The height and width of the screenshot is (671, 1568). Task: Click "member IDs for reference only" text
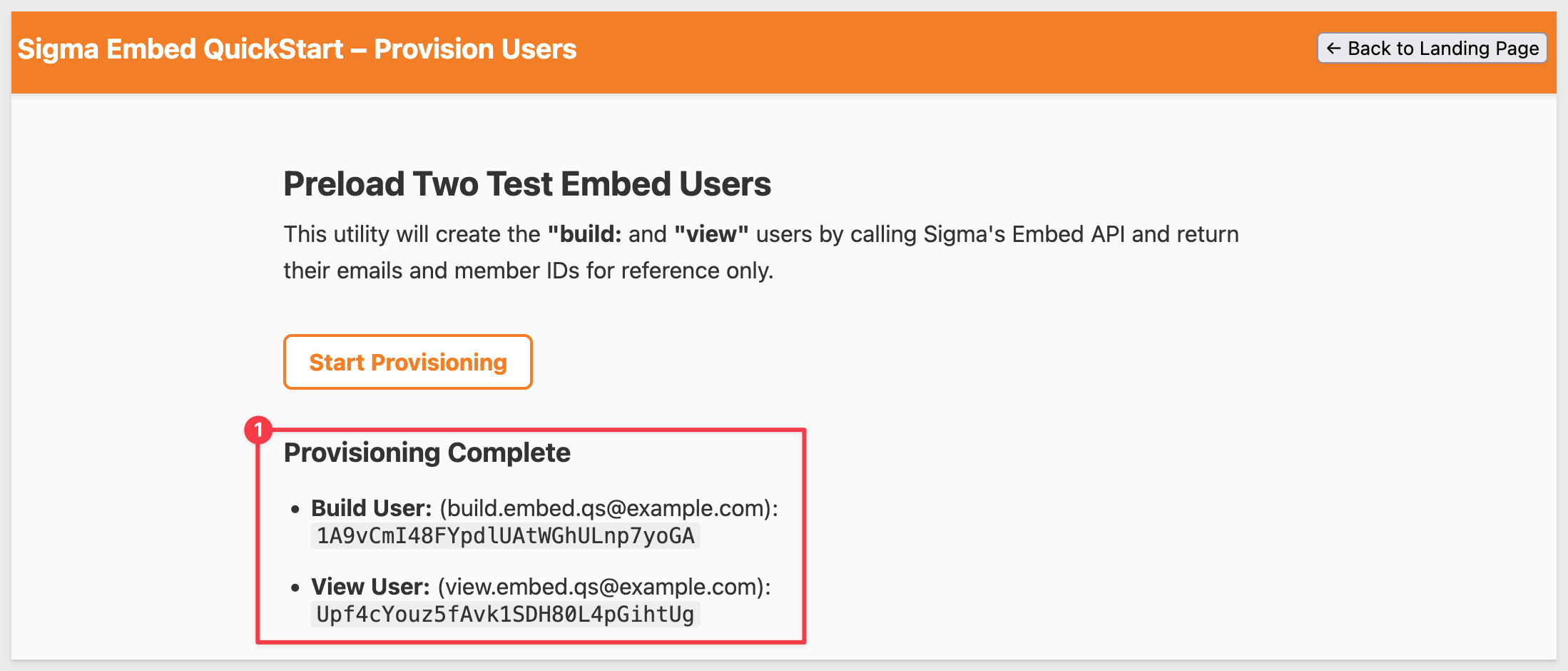pos(614,271)
